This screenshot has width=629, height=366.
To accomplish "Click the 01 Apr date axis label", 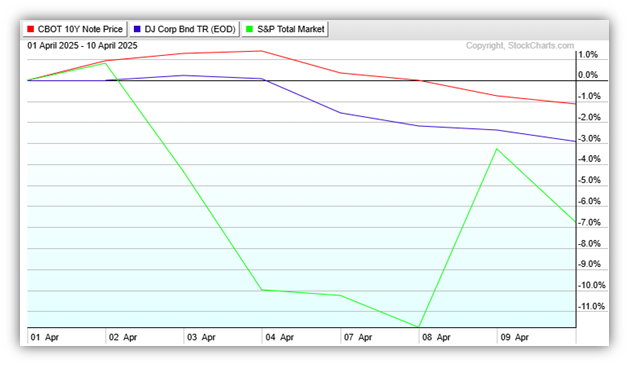I will click(45, 338).
